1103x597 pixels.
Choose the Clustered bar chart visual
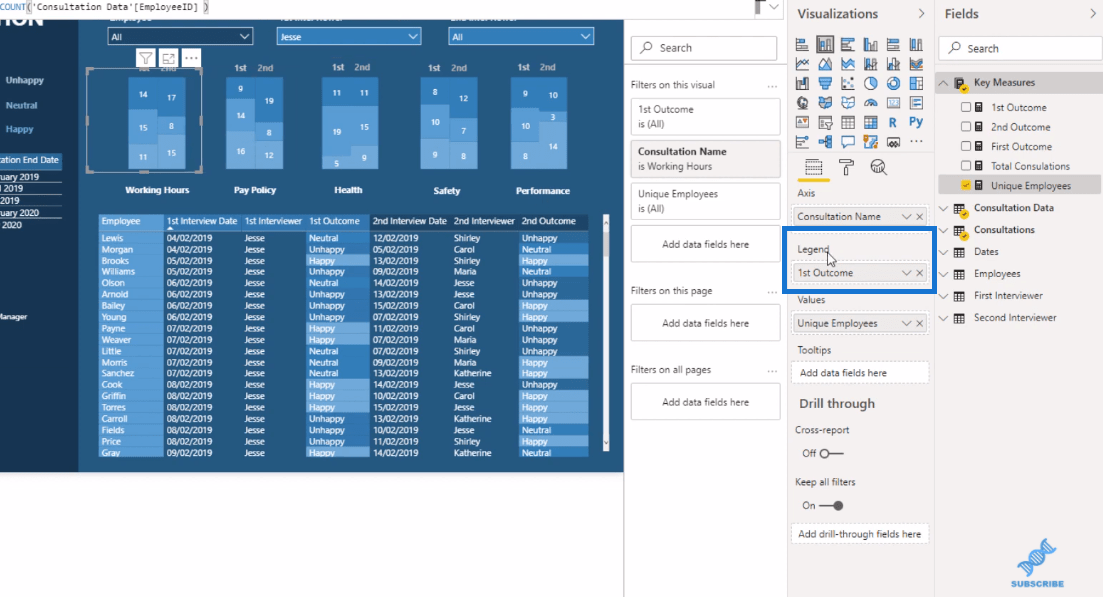point(848,45)
